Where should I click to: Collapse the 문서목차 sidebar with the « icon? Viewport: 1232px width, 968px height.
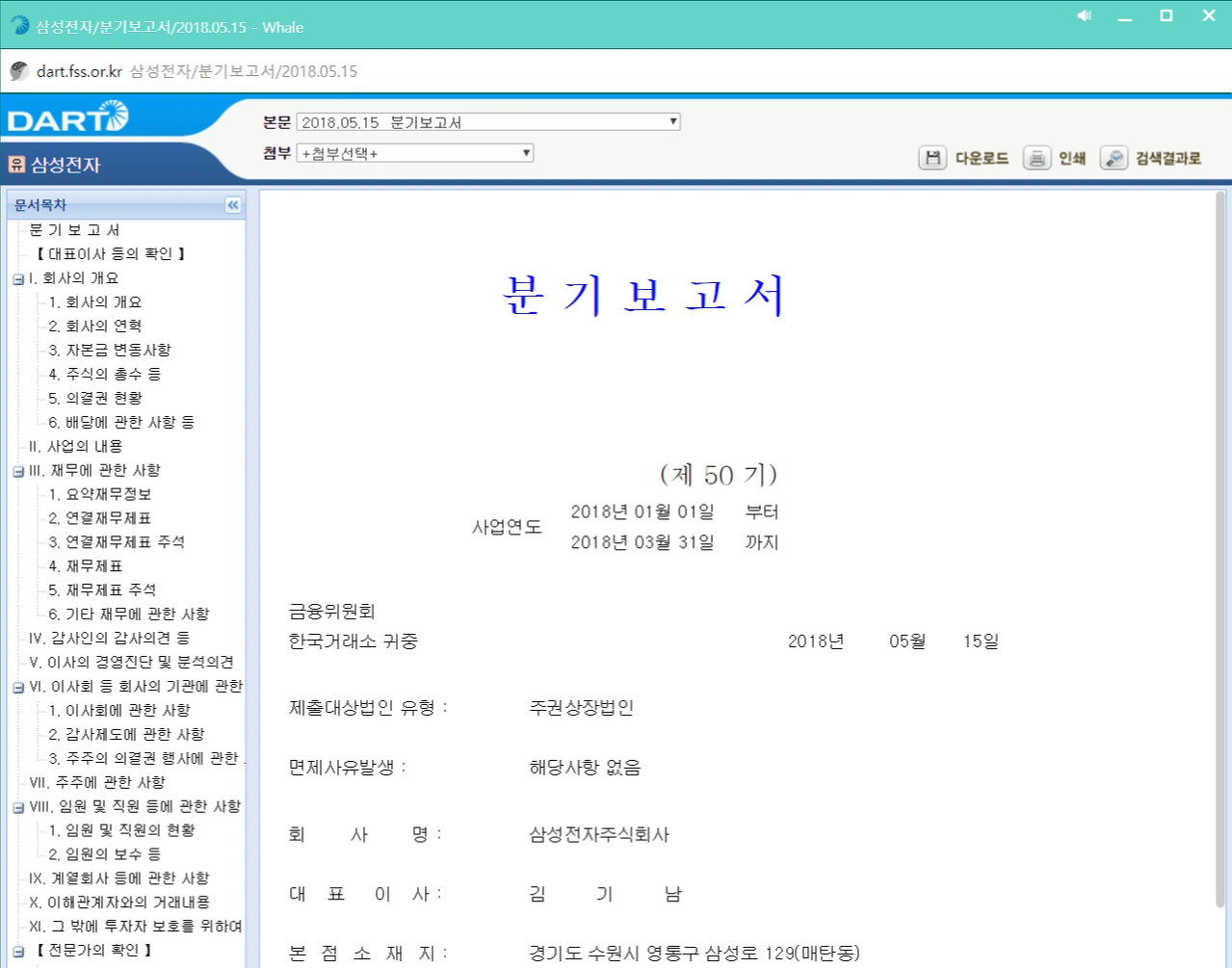(x=232, y=204)
